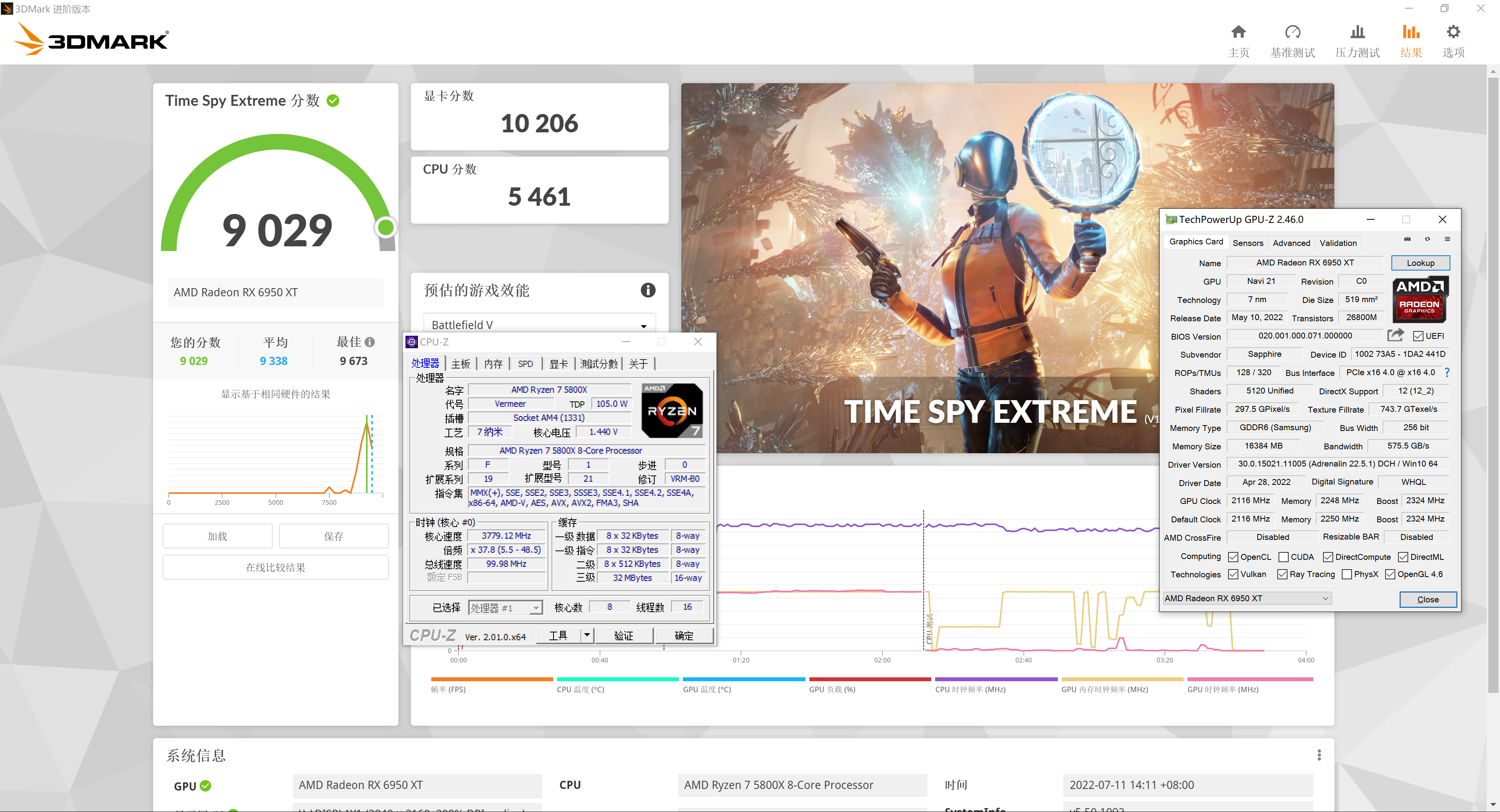The width and height of the screenshot is (1500, 812).
Task: Click the 验证 button in CPU-Z
Action: pyautogui.click(x=624, y=636)
